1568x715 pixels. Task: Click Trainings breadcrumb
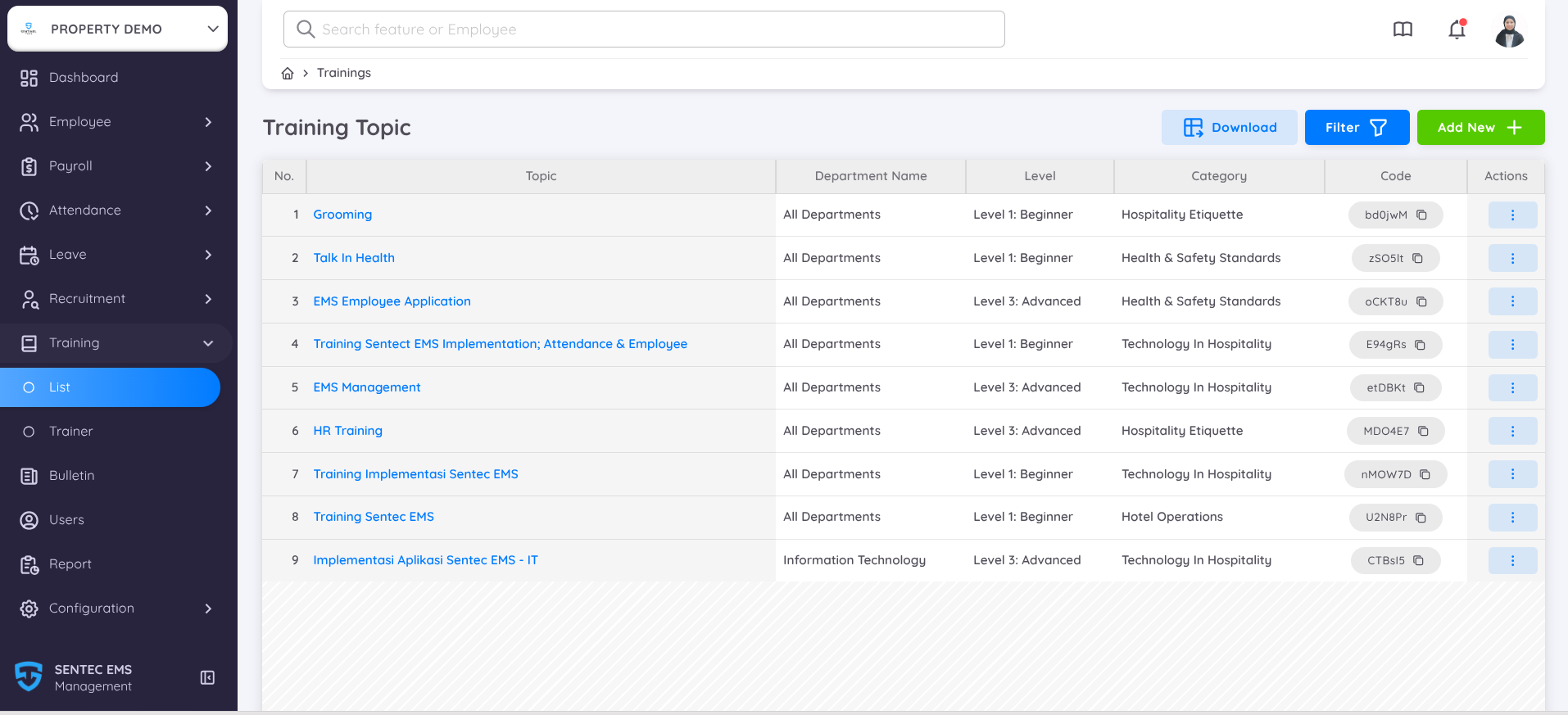[344, 73]
